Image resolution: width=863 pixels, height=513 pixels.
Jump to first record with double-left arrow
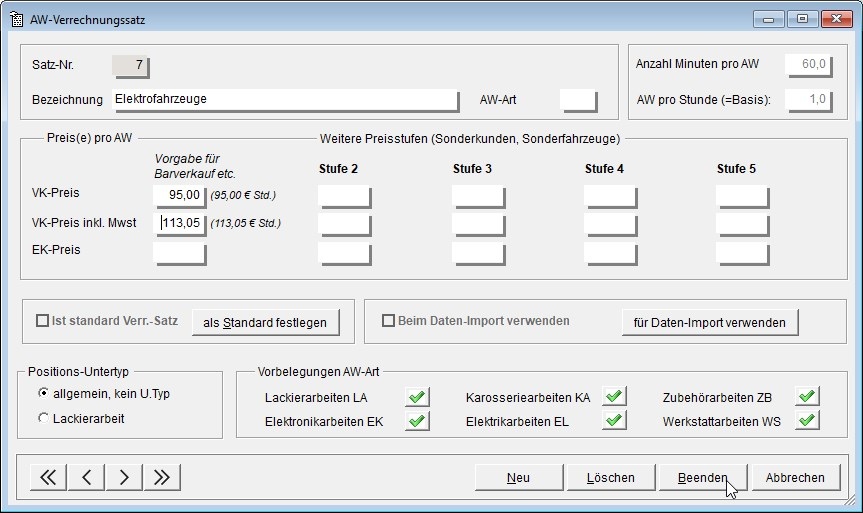(x=48, y=477)
